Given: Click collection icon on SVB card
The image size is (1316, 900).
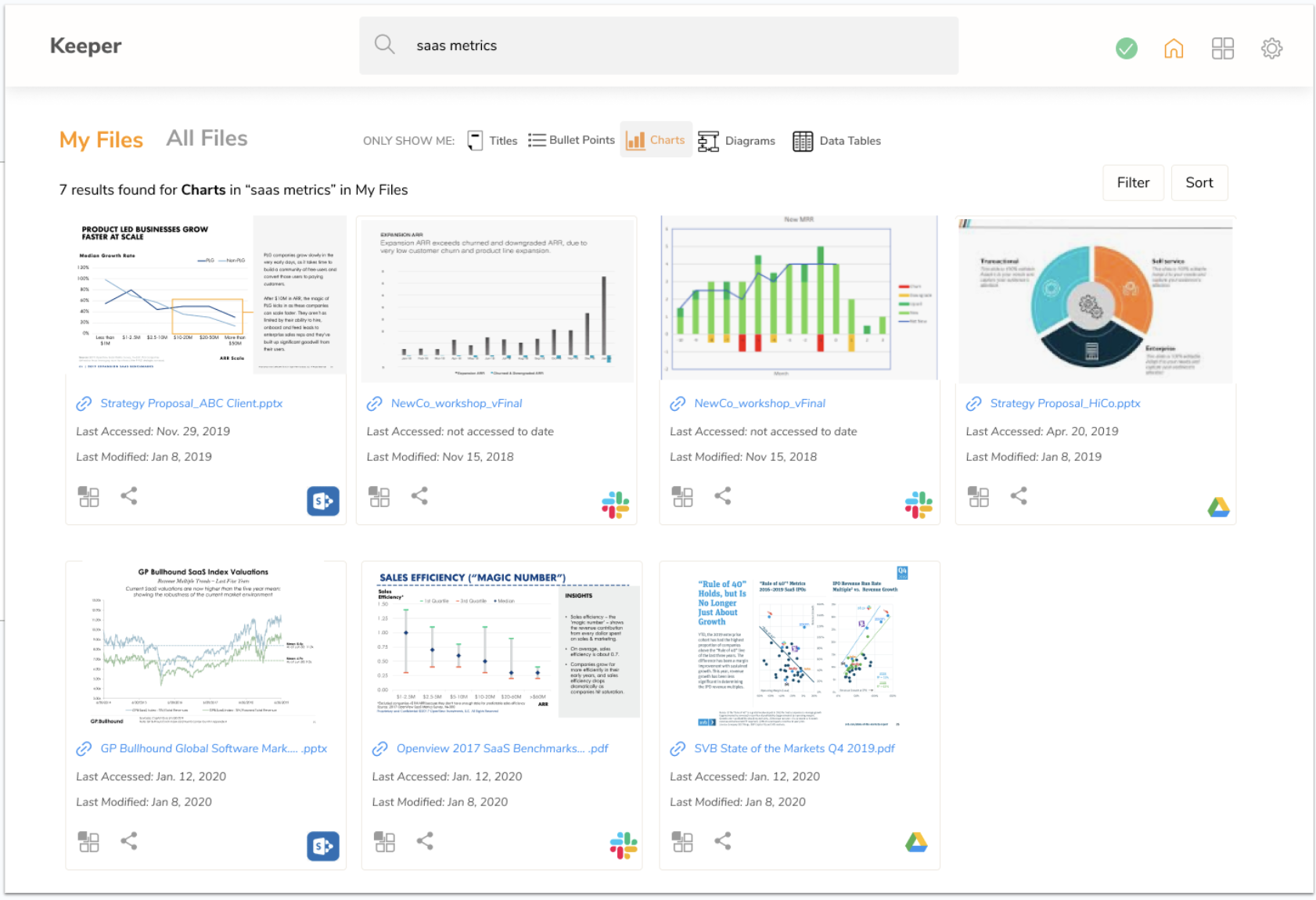Looking at the screenshot, I should (682, 841).
